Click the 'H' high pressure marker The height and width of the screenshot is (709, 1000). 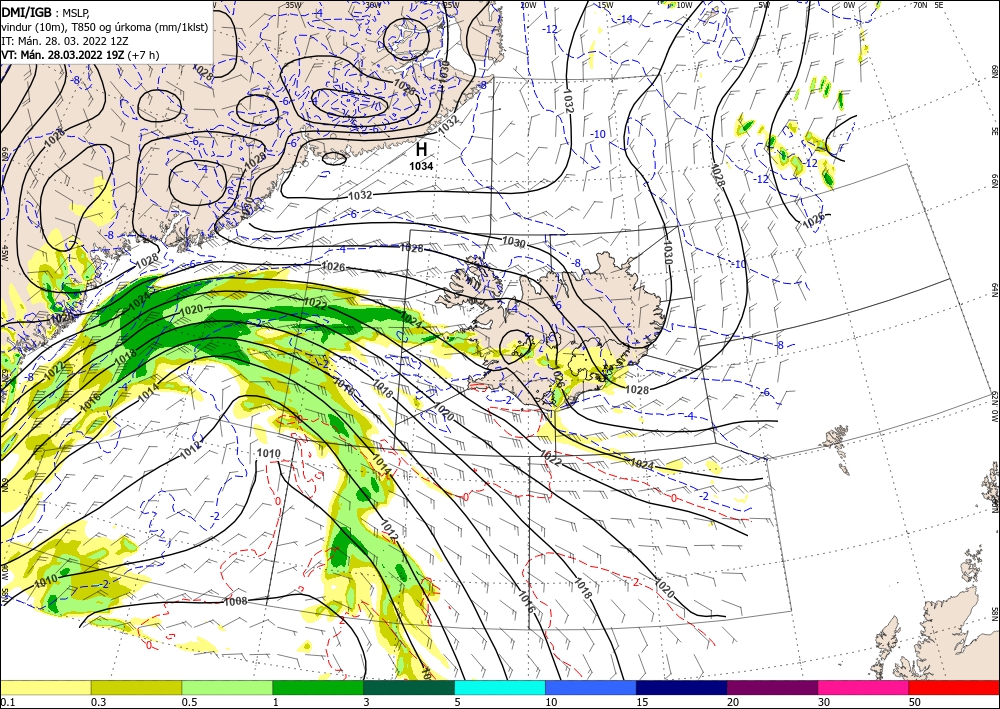click(x=421, y=150)
